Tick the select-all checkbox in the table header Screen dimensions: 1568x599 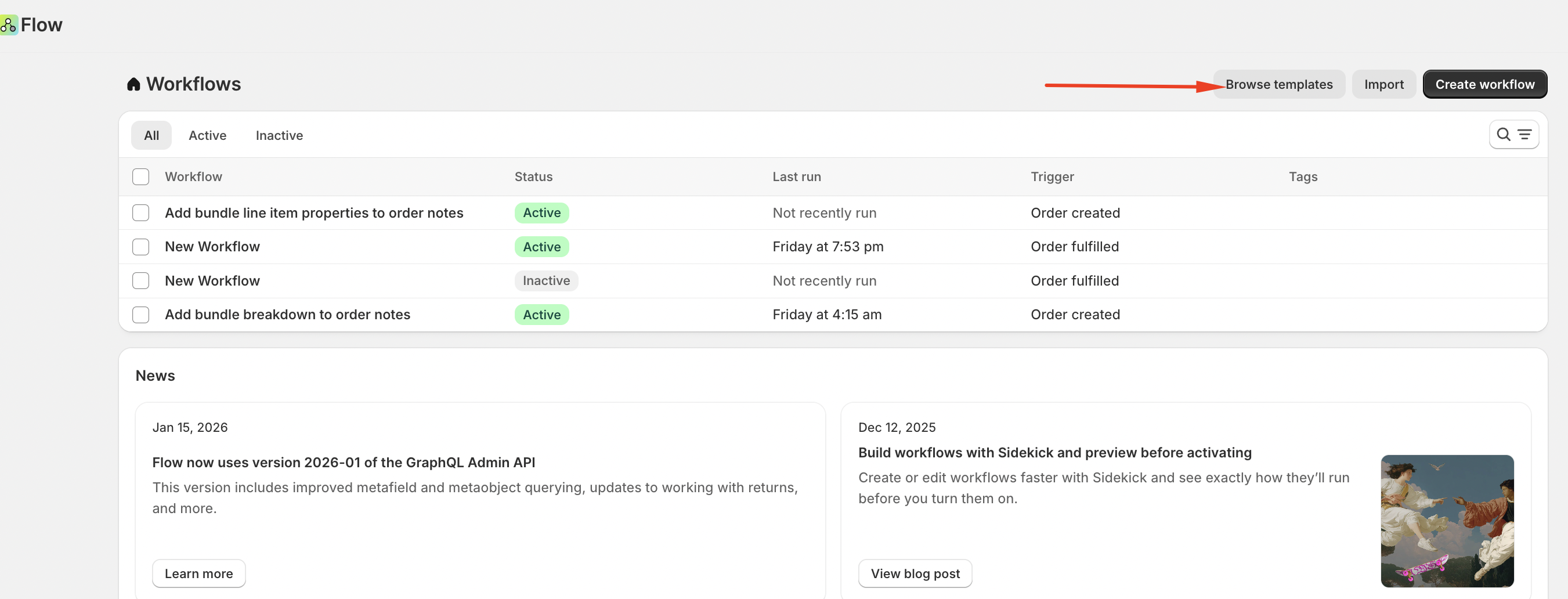(140, 176)
